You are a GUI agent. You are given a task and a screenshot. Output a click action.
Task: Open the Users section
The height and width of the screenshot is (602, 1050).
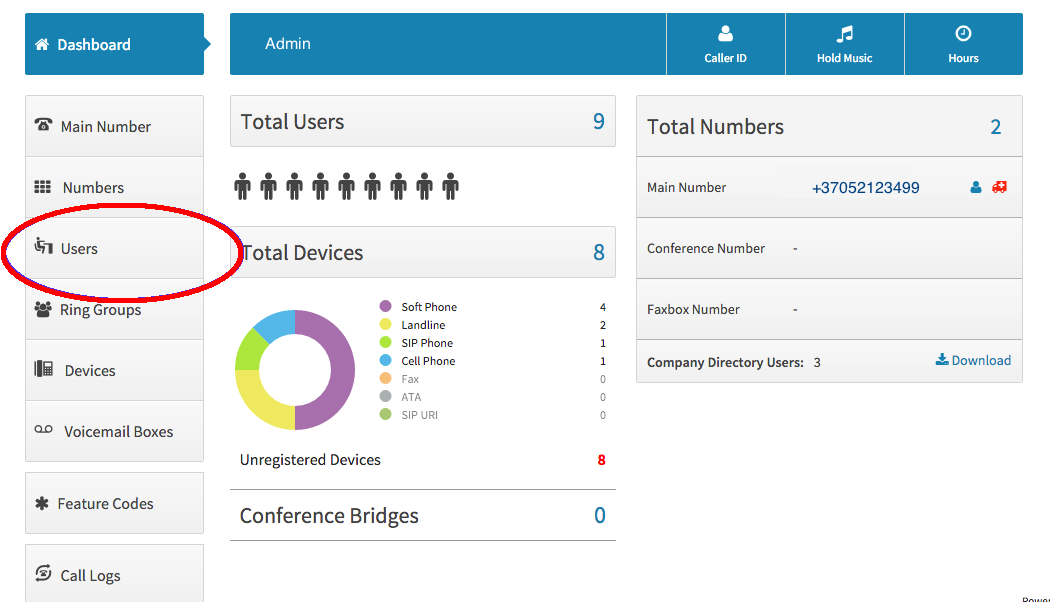click(x=79, y=249)
